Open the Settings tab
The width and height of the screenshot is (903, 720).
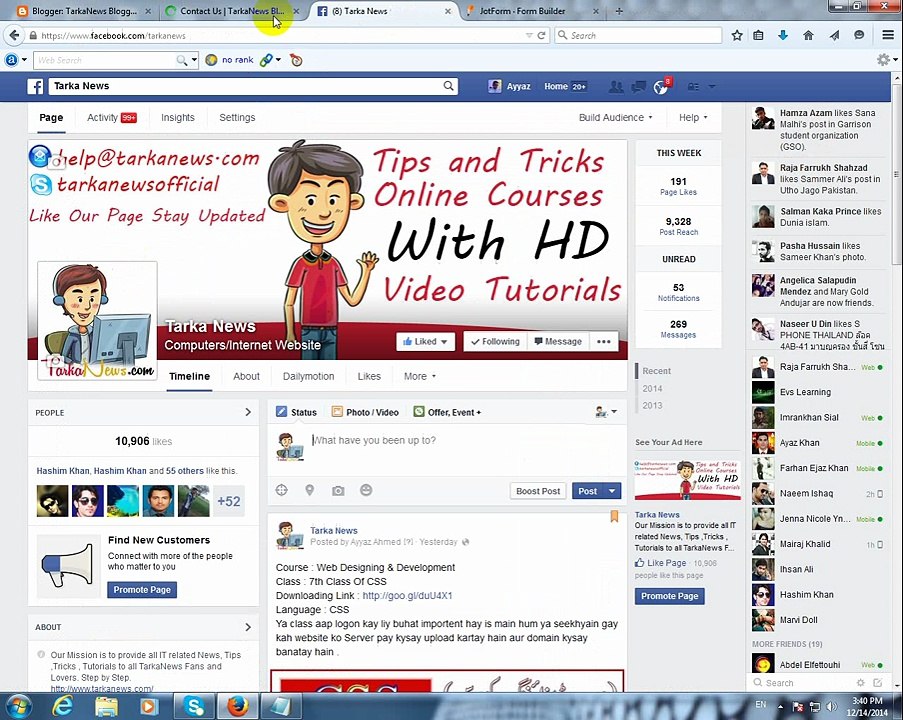click(237, 118)
